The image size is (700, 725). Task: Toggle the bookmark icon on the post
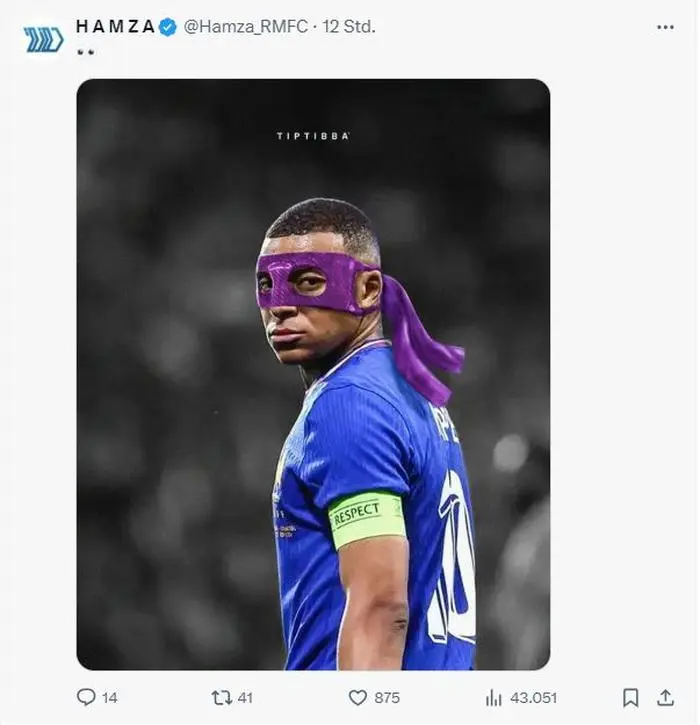631,697
